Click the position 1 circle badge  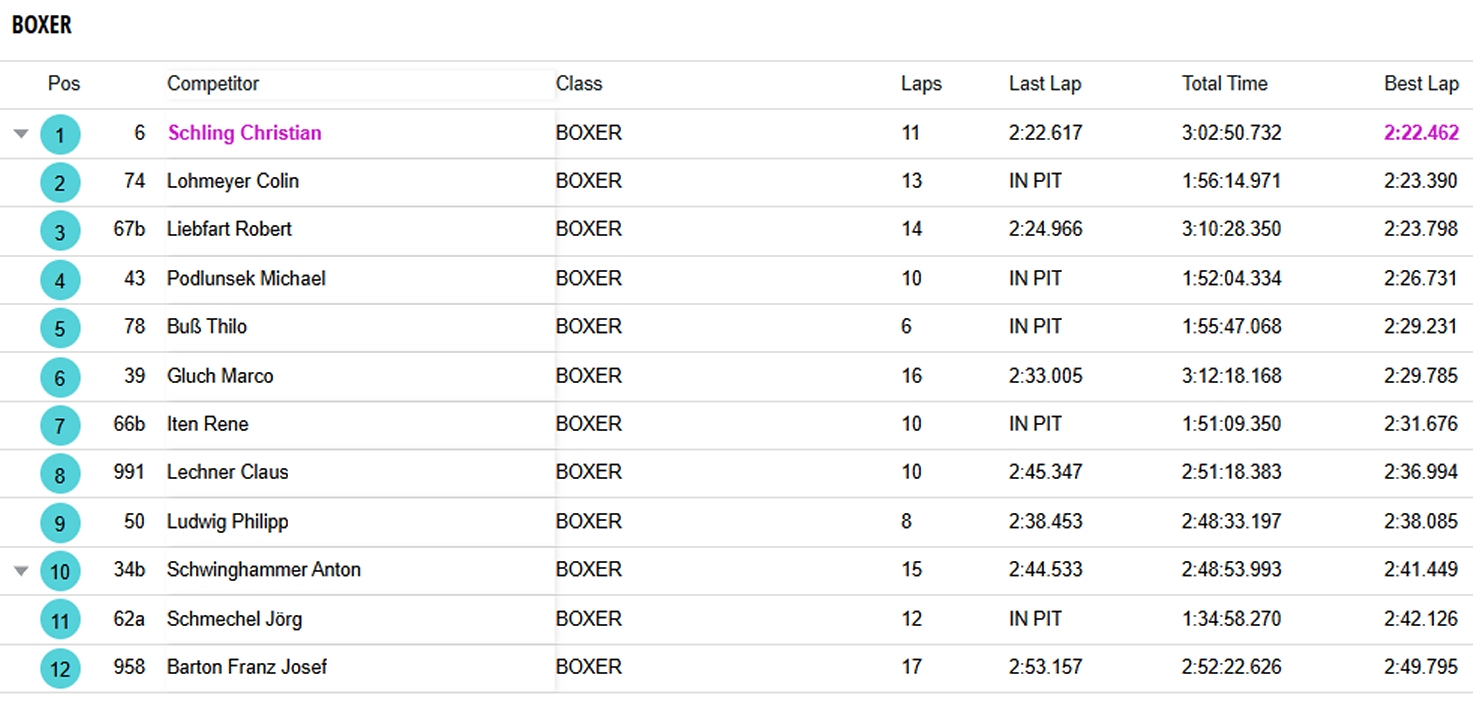pos(60,134)
